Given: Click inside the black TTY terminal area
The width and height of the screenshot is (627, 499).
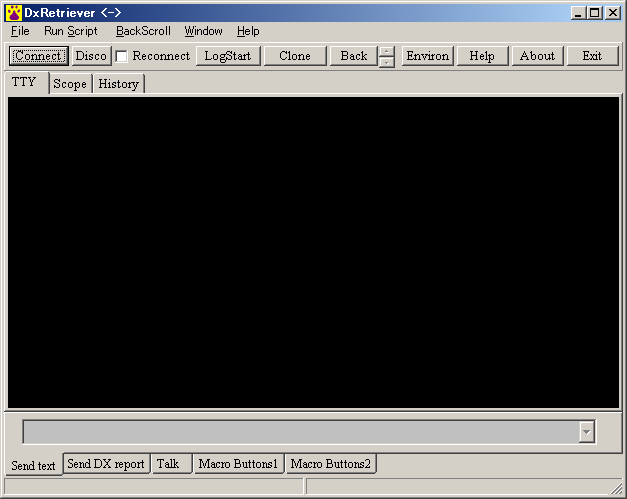Looking at the screenshot, I should pos(314,253).
